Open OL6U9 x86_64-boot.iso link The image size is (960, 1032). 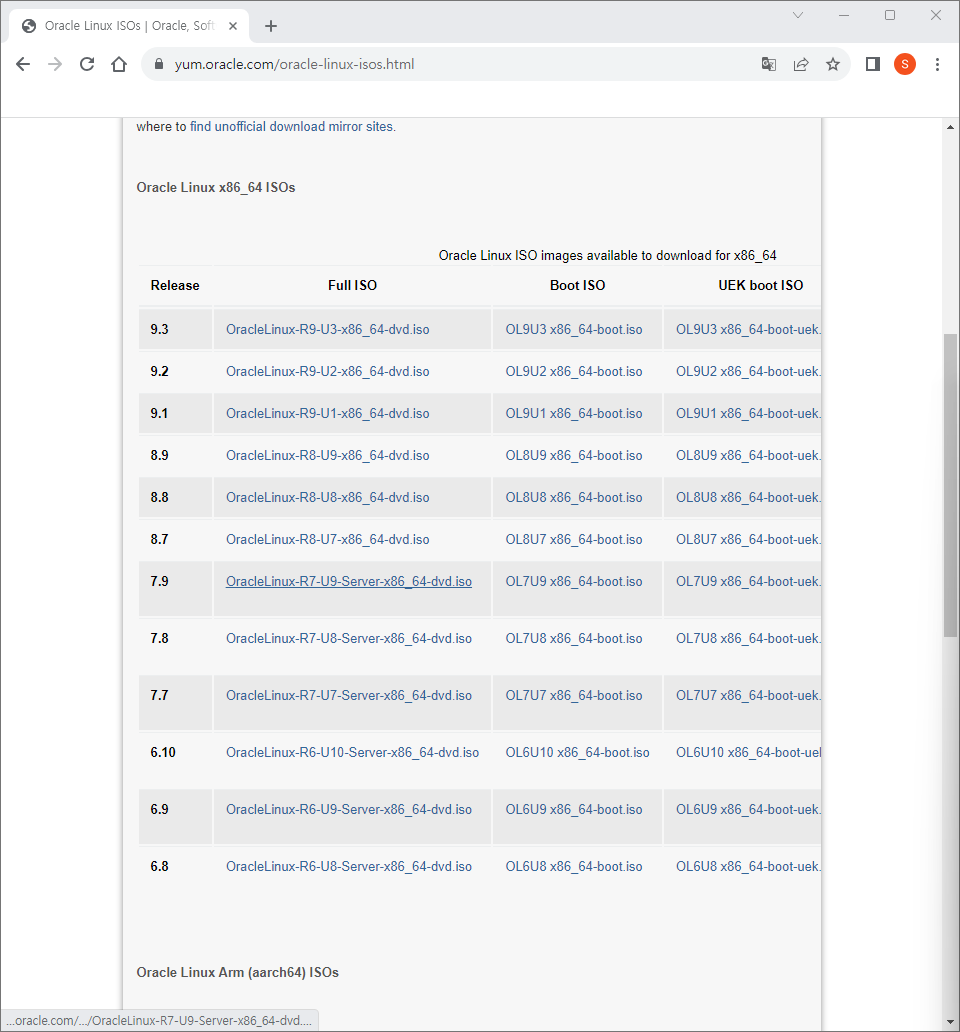(x=574, y=810)
